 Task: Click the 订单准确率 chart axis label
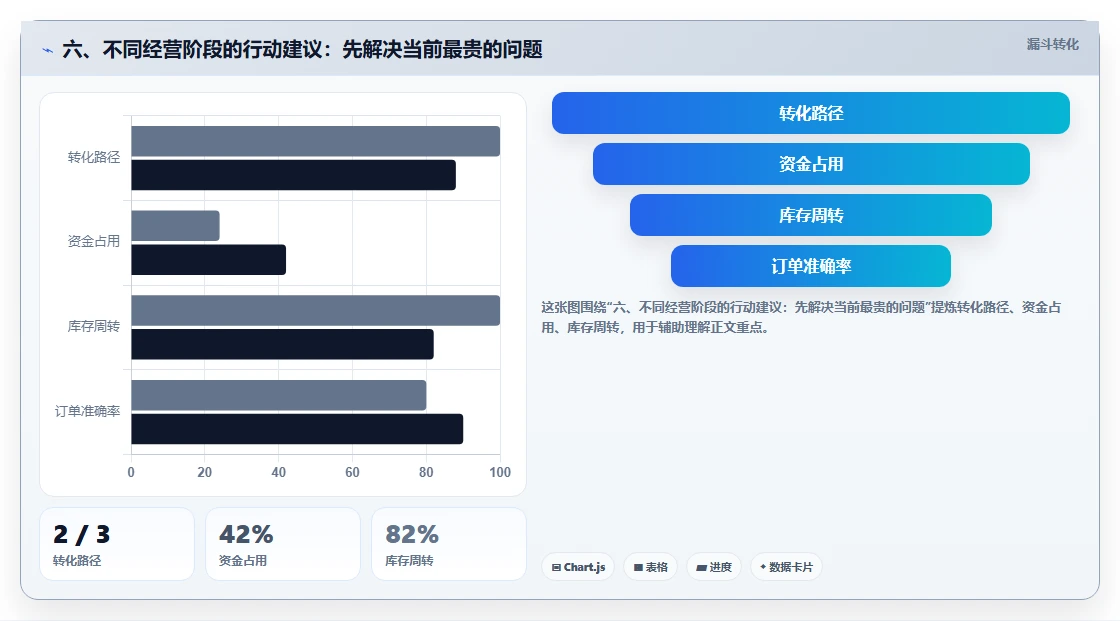point(87,412)
